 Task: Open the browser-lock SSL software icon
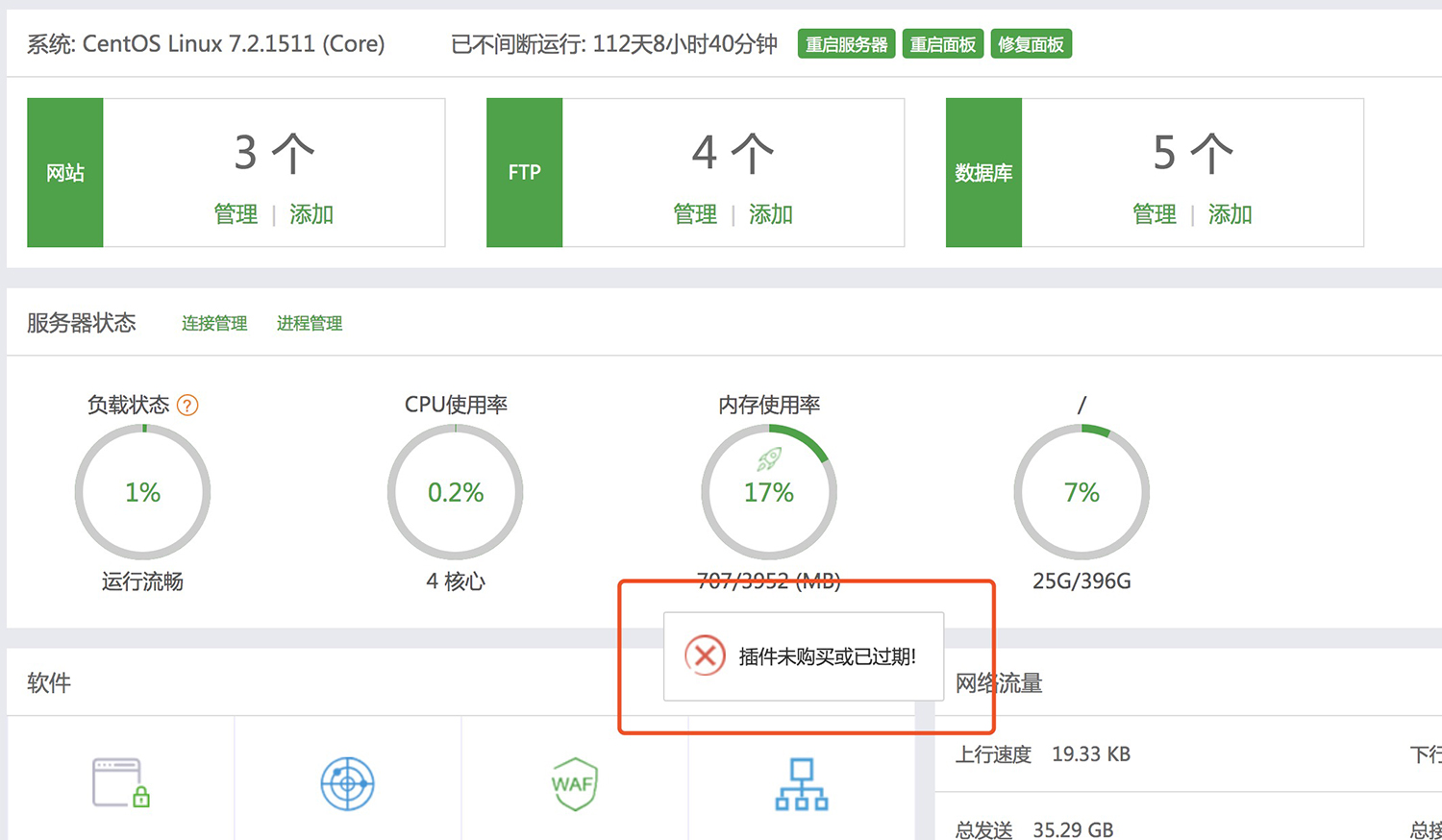(x=121, y=782)
